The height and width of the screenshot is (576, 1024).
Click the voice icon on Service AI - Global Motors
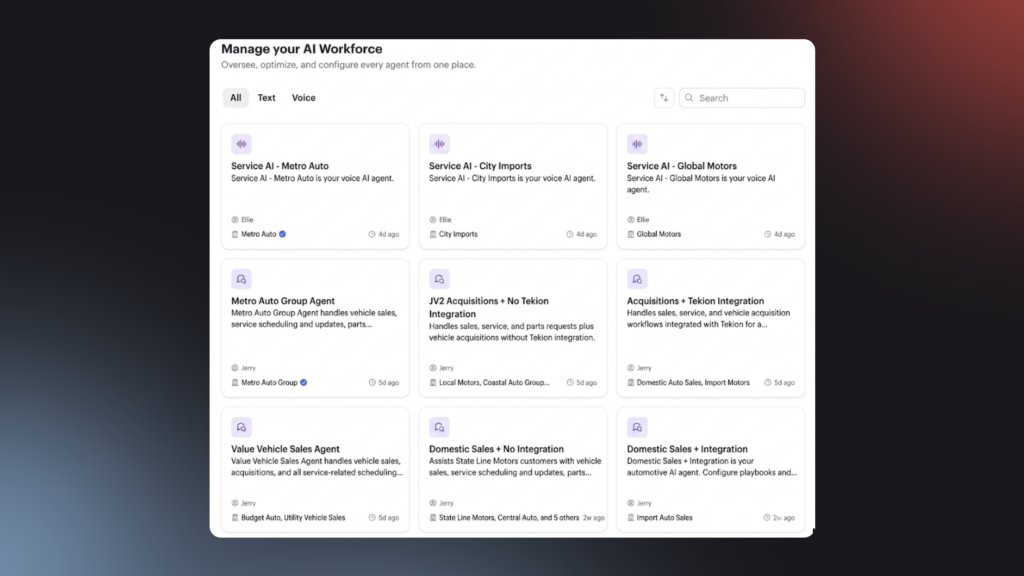tap(637, 144)
